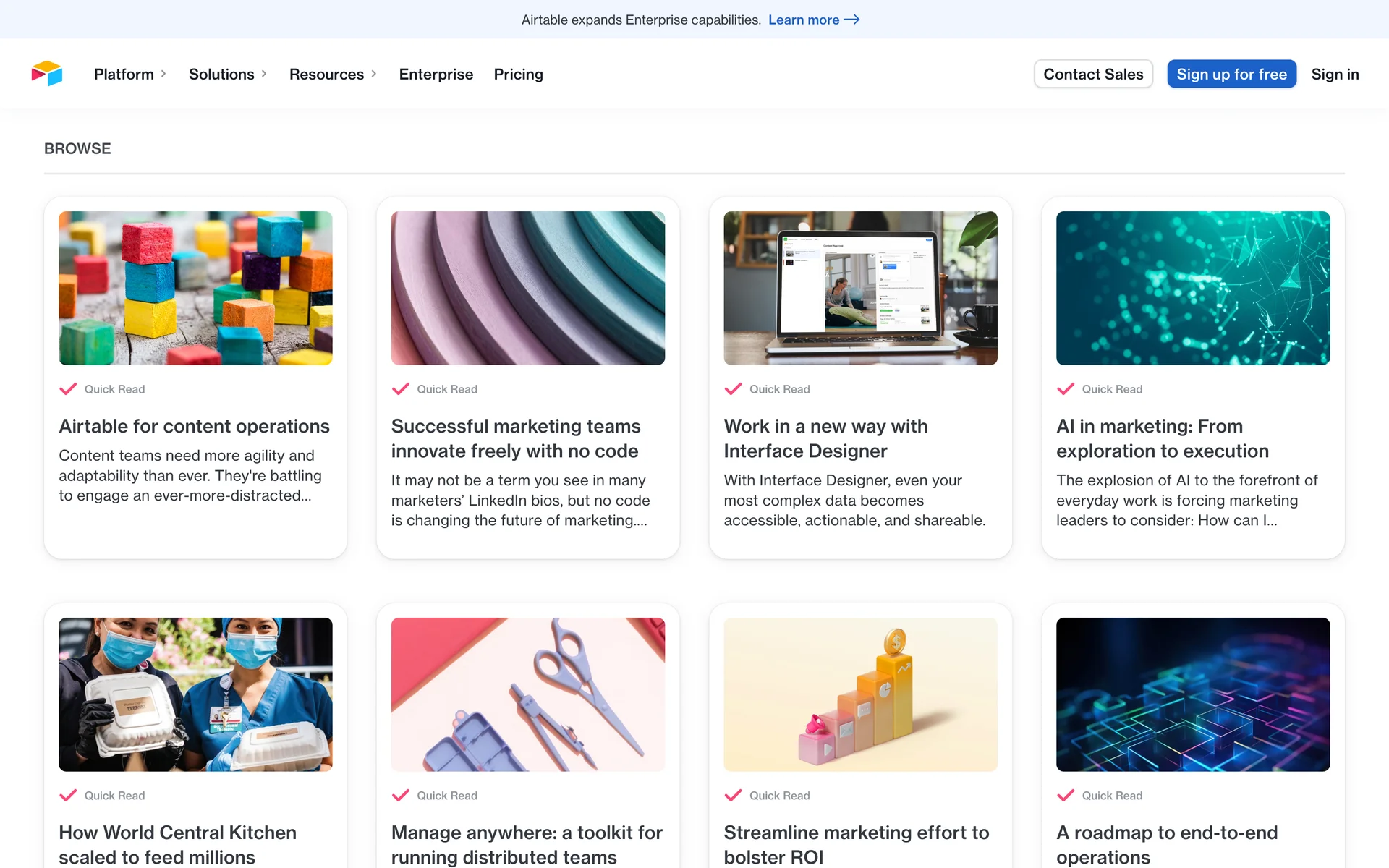Click the Sign in link

pyautogui.click(x=1335, y=74)
